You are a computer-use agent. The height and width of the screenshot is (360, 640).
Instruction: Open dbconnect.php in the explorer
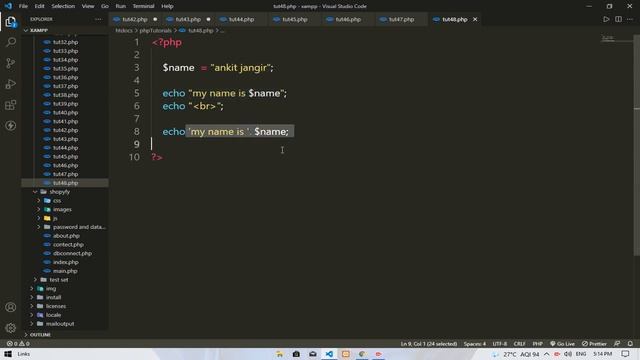[72, 253]
